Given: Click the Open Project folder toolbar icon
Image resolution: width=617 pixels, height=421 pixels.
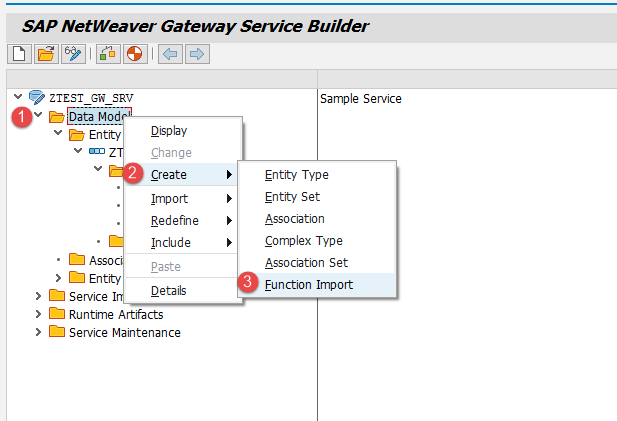Looking at the screenshot, I should [45, 53].
